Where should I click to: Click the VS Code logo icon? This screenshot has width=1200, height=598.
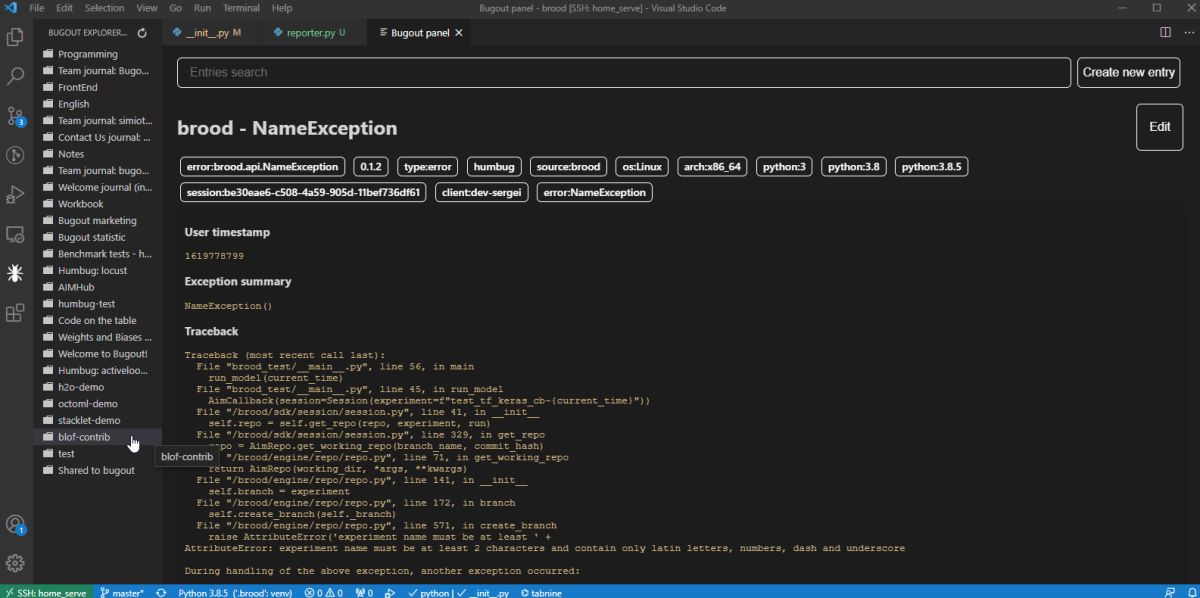[12, 7]
